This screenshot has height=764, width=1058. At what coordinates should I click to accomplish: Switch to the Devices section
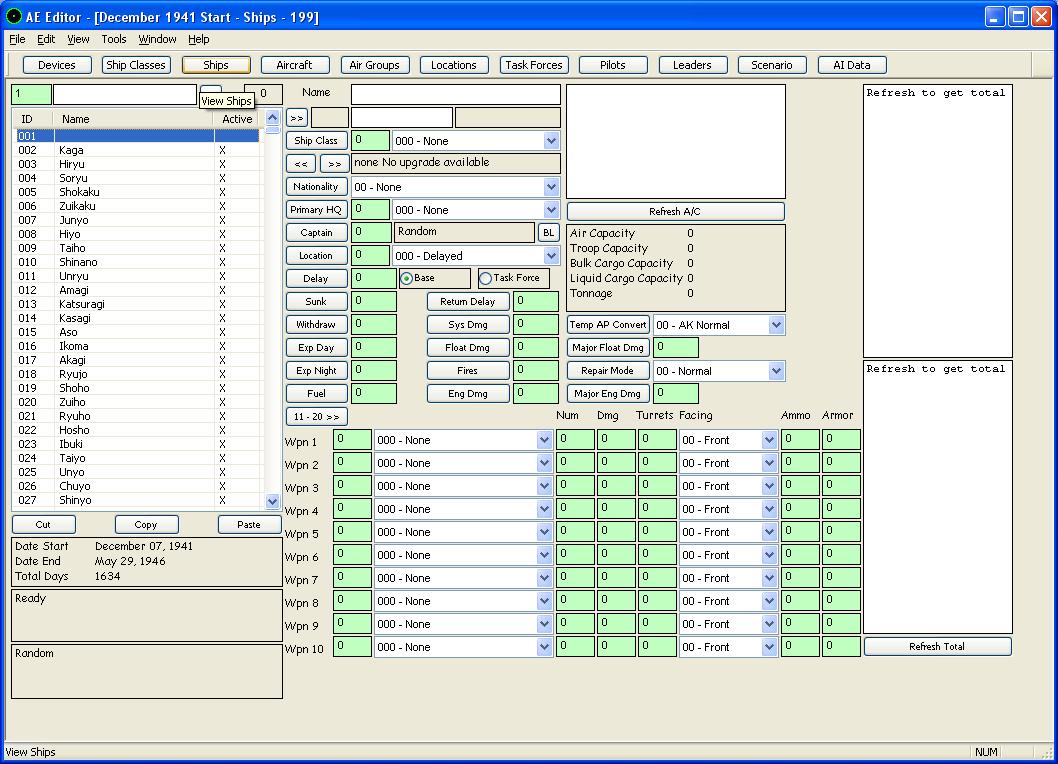click(57, 65)
